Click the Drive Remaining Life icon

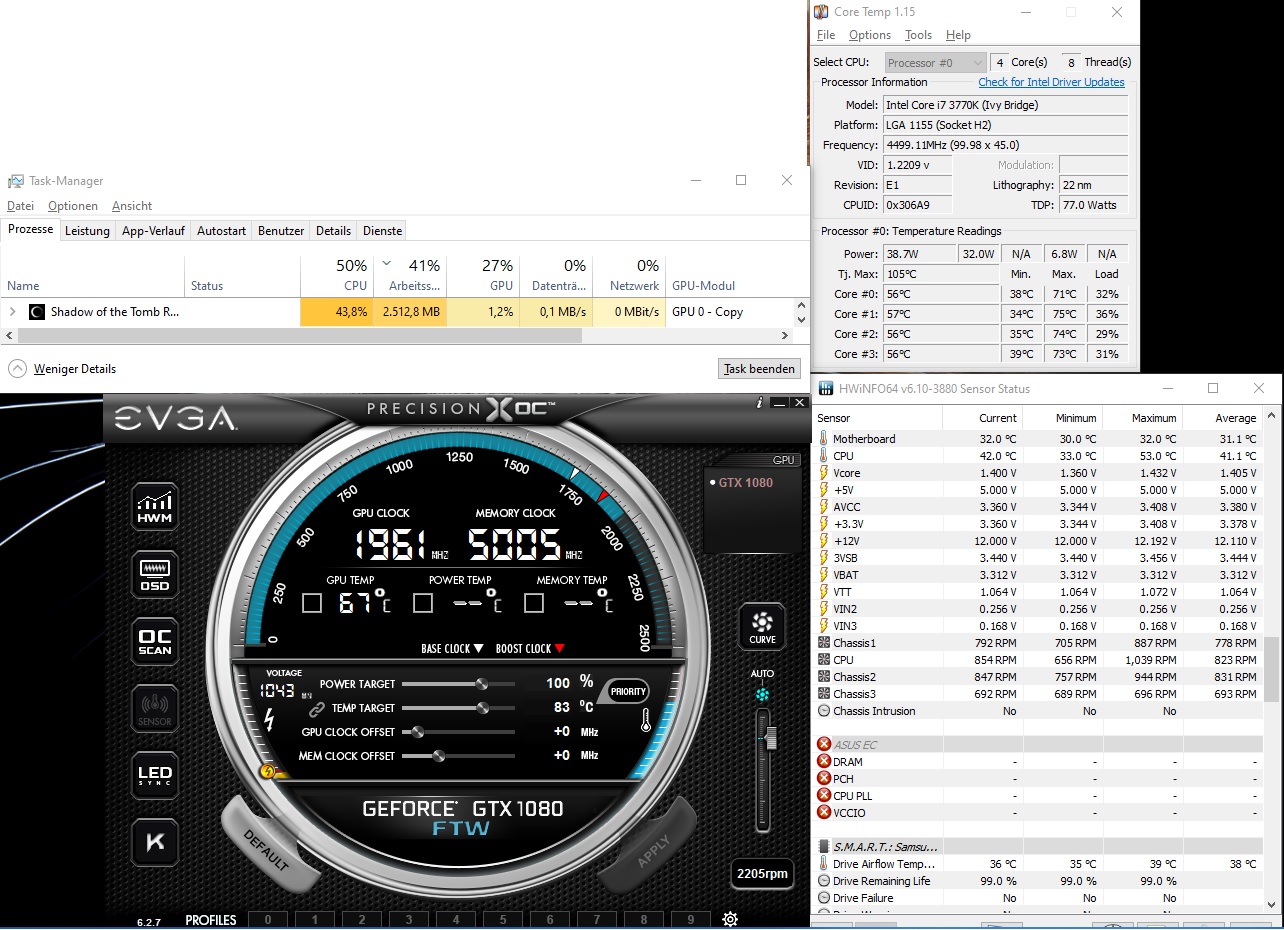coord(824,881)
